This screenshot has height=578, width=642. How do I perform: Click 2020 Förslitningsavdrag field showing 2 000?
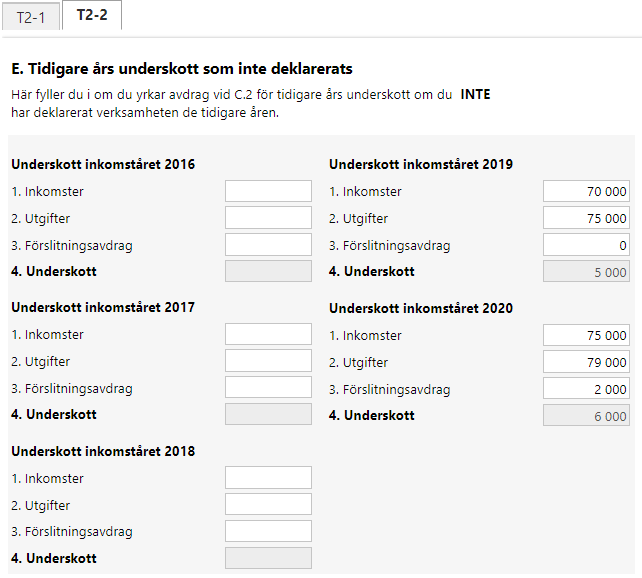pos(586,388)
